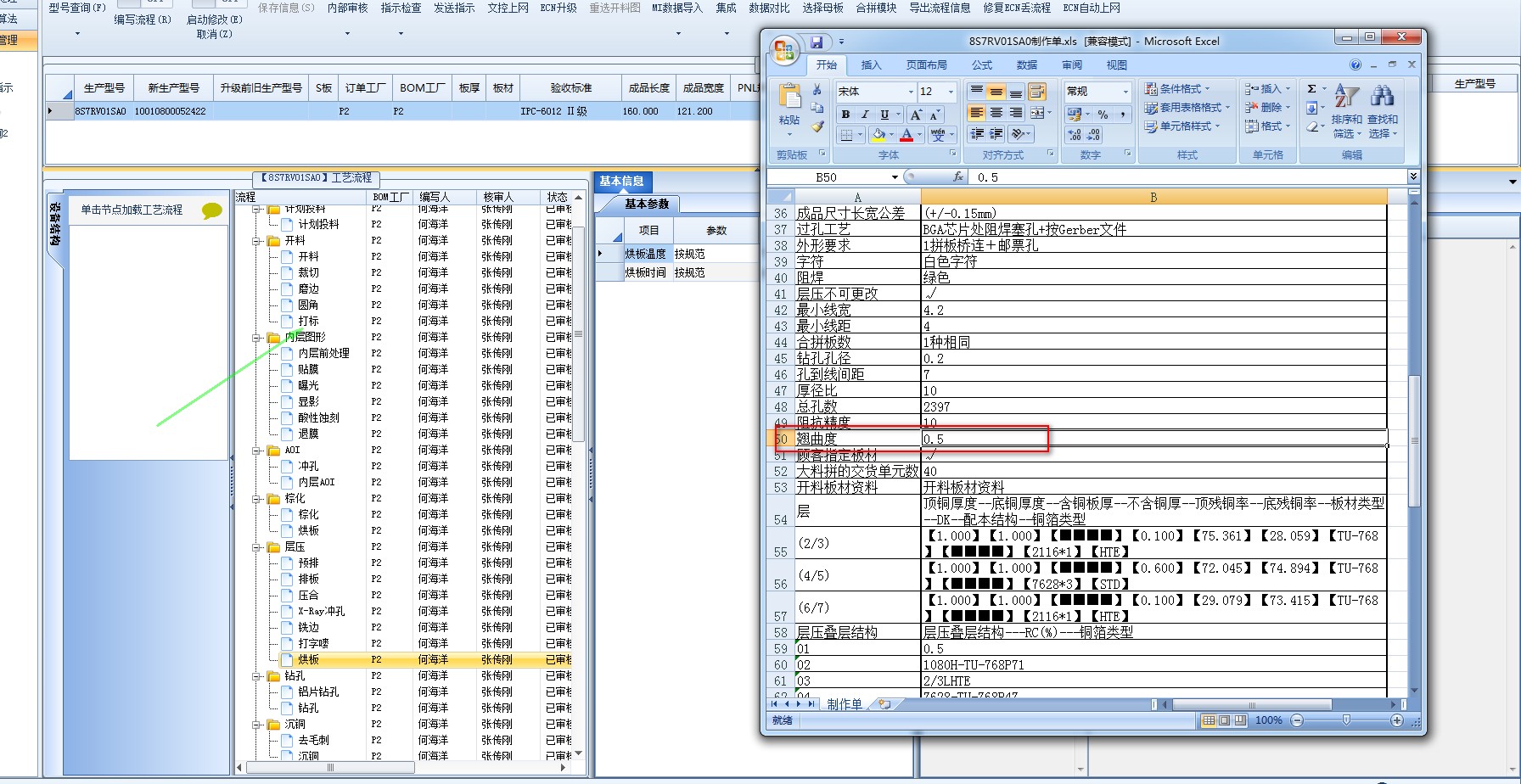Apply Italic formatting in Excel
1521x784 pixels.
(865, 115)
